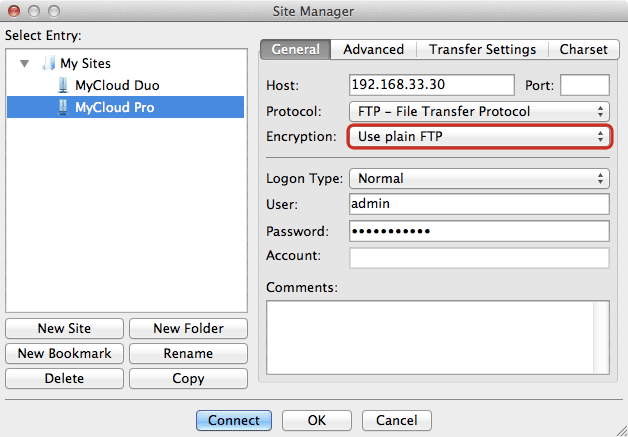Click in the Host address field
The height and width of the screenshot is (437, 628).
coord(431,85)
